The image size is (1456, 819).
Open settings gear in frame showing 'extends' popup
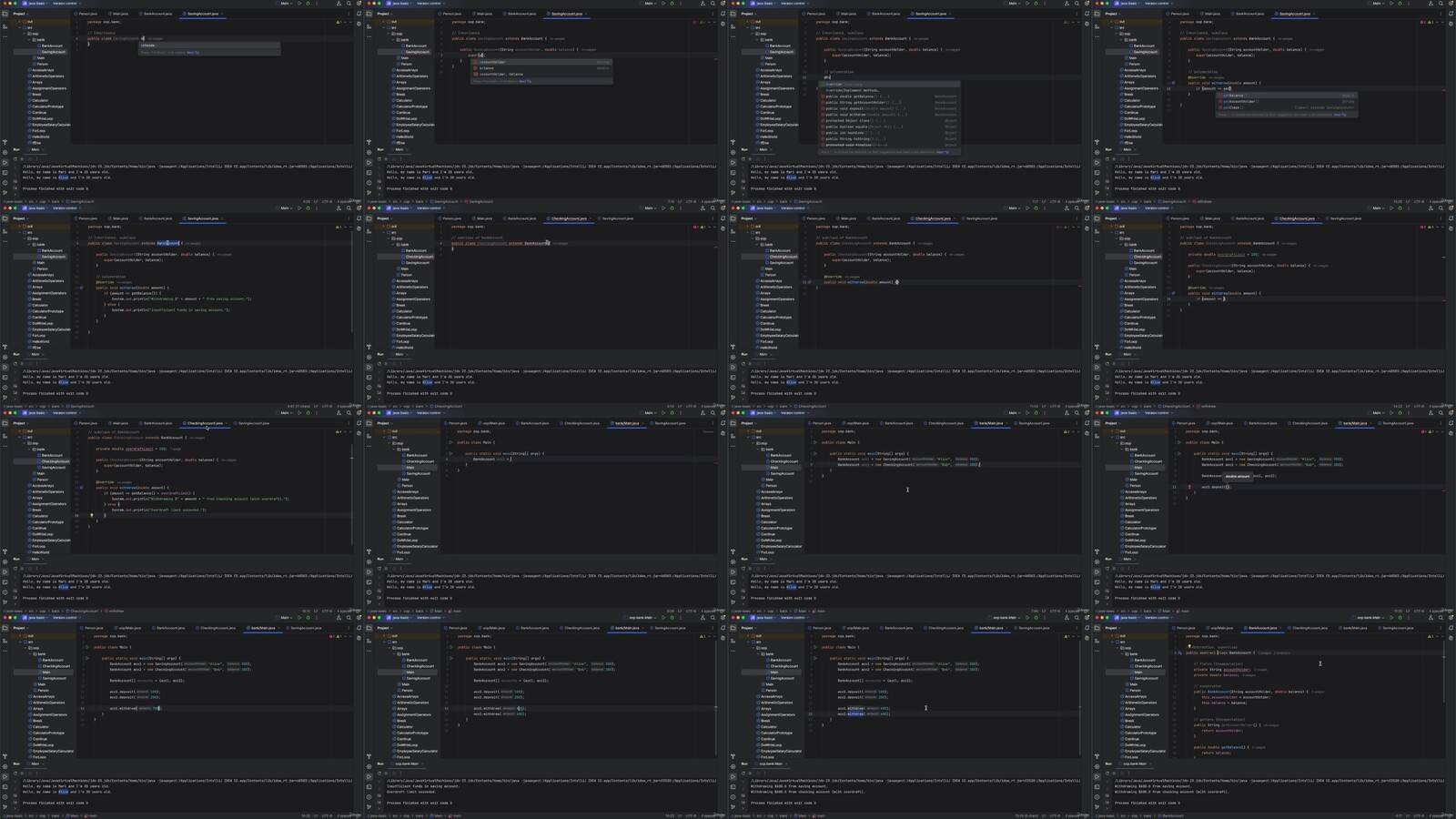point(359,4)
